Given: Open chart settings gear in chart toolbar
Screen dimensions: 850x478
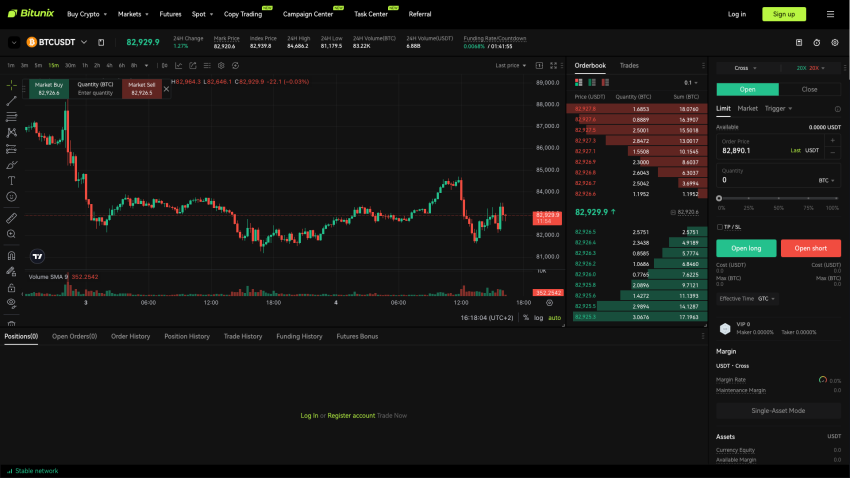Looking at the screenshot, I should 221,66.
